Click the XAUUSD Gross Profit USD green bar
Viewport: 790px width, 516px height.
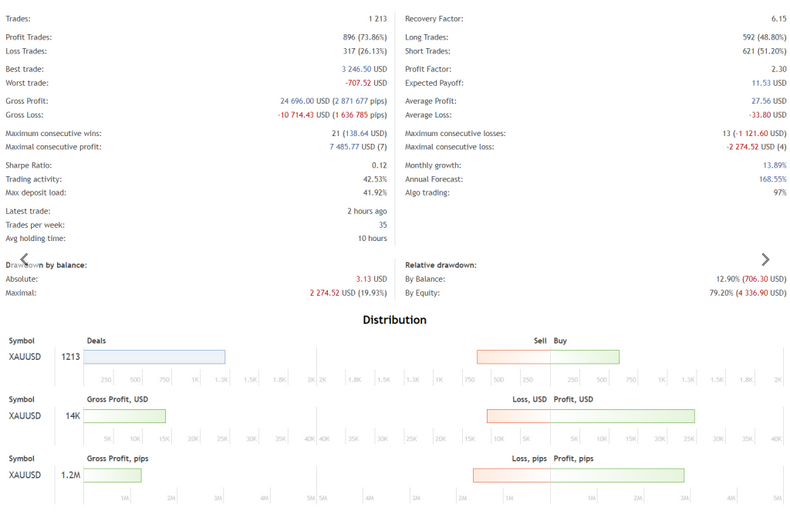124,416
